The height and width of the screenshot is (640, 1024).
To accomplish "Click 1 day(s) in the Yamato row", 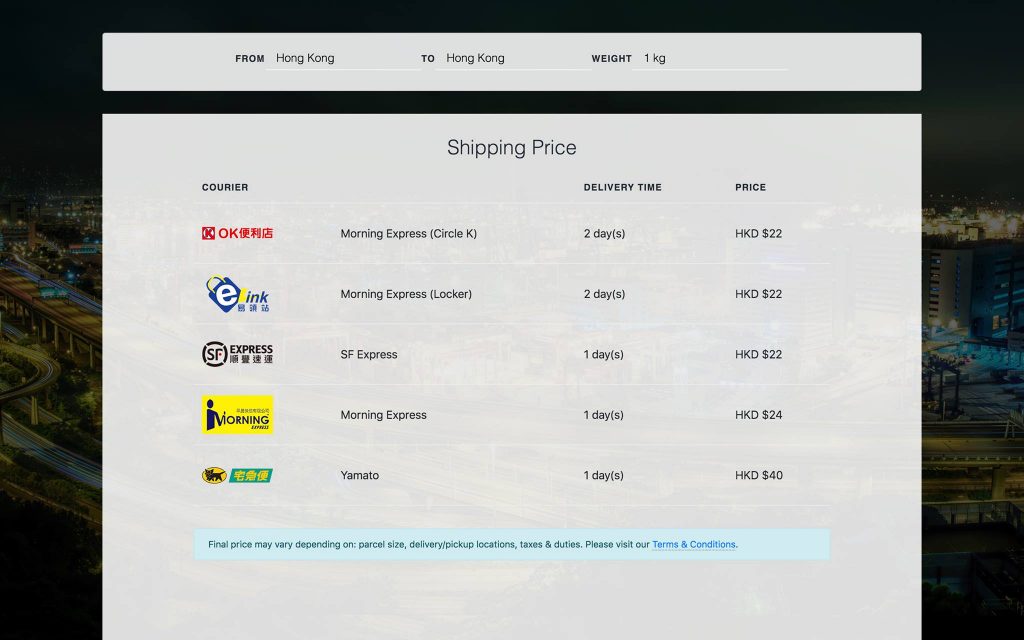I will coord(603,475).
